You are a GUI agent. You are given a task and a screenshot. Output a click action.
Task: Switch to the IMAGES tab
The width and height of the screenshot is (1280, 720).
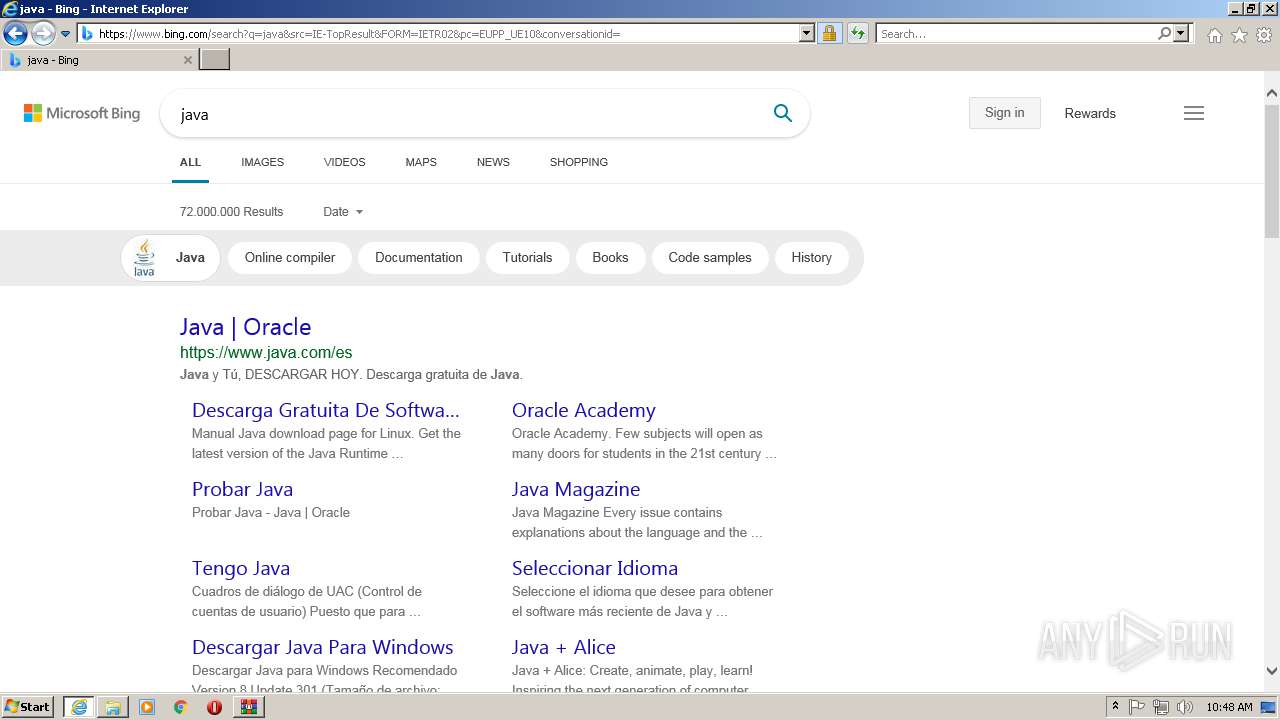[262, 162]
